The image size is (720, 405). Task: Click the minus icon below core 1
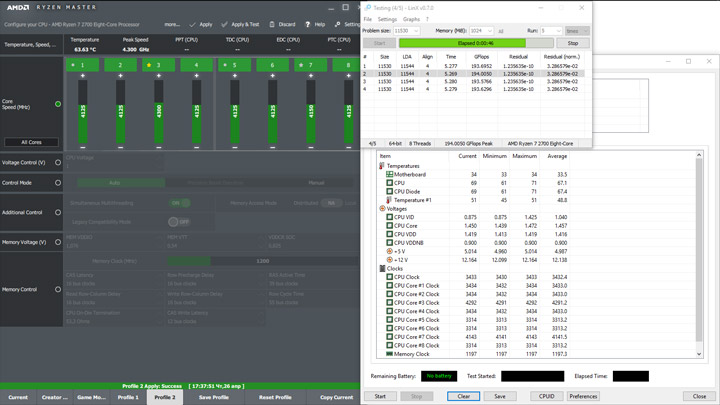click(x=83, y=146)
